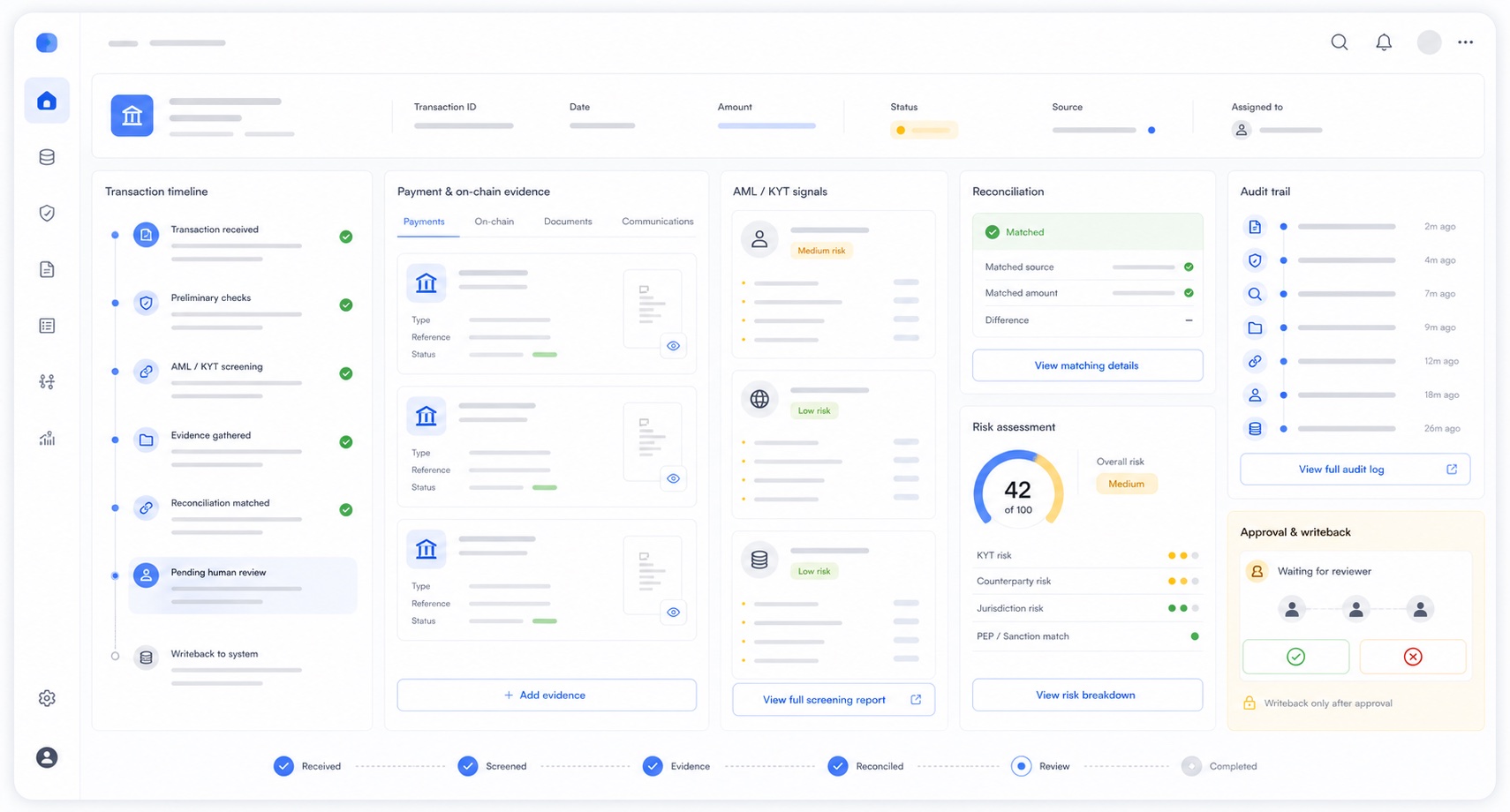Open external link icon on audit log button
The height and width of the screenshot is (812, 1510).
click(1452, 470)
